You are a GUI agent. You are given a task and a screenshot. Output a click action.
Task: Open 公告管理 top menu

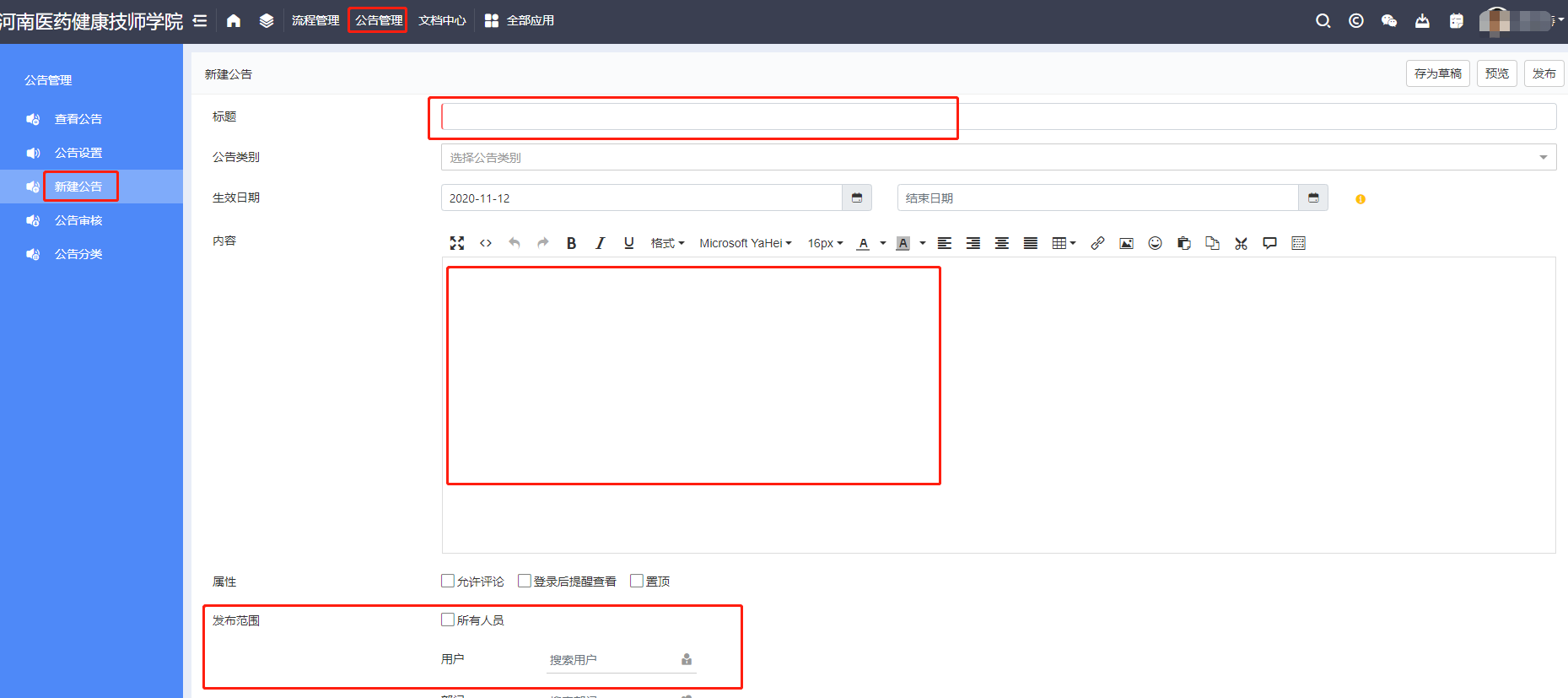379,20
